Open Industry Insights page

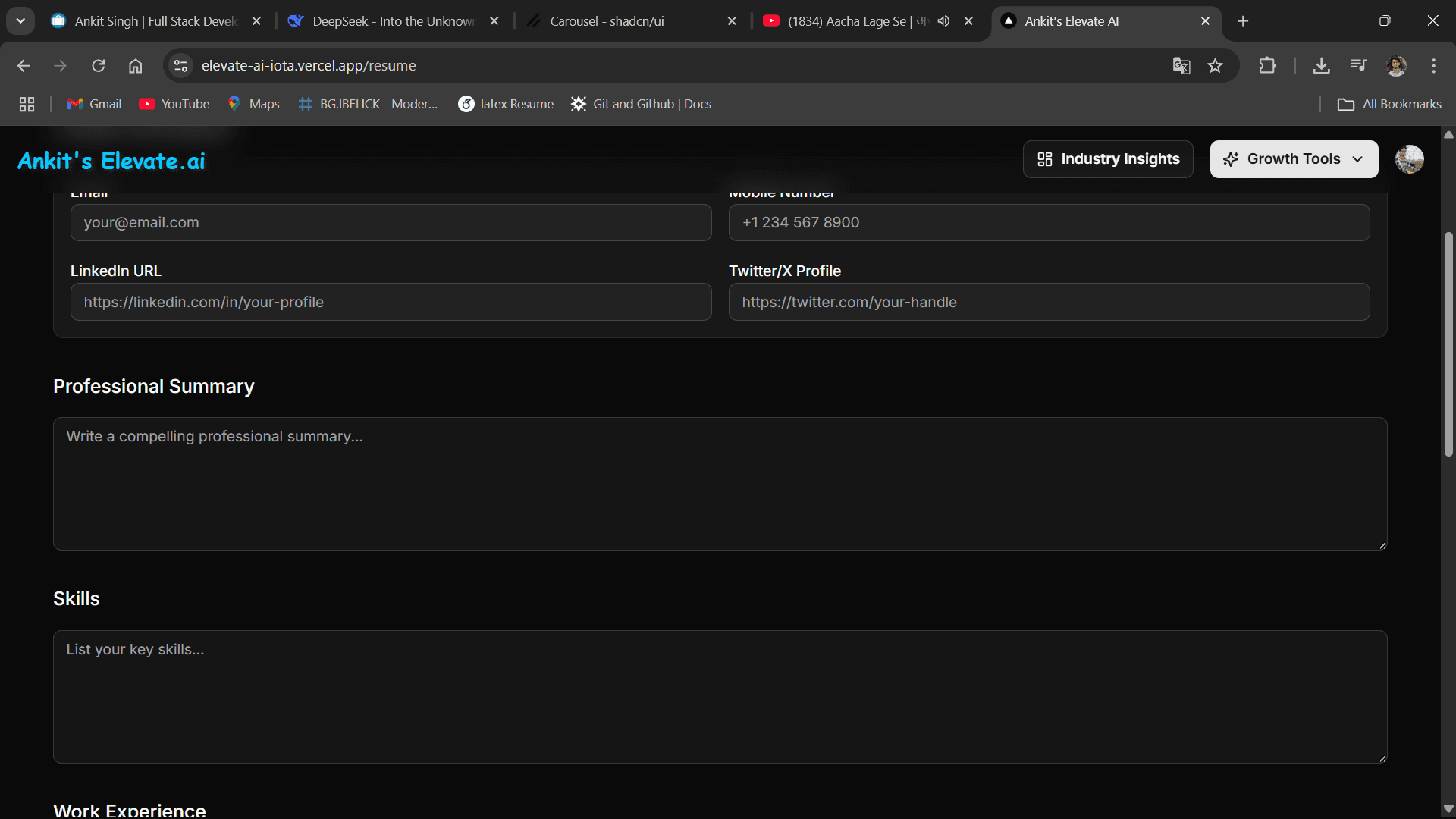pos(1108,159)
